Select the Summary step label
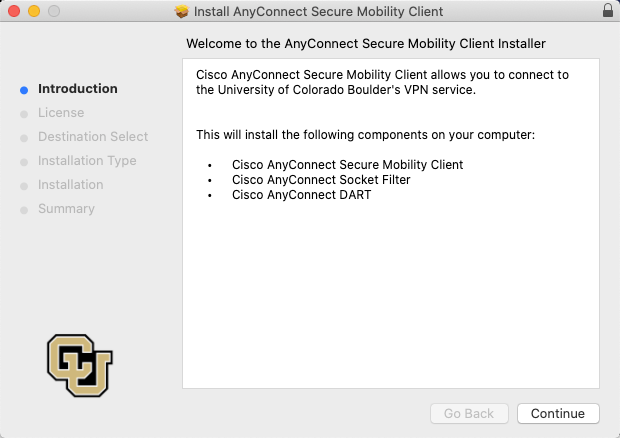The width and height of the screenshot is (620, 438). [x=66, y=209]
